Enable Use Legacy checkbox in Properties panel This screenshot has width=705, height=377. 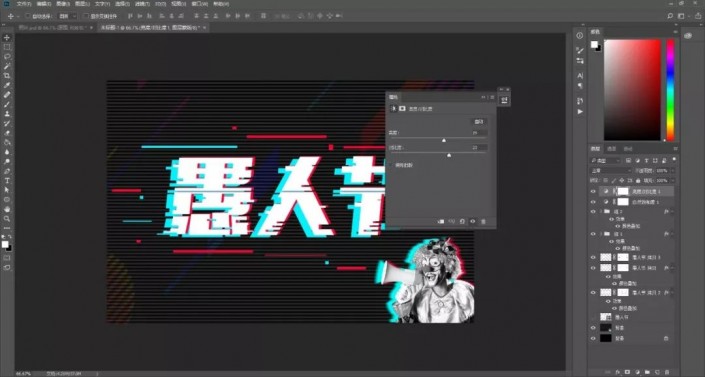(391, 165)
